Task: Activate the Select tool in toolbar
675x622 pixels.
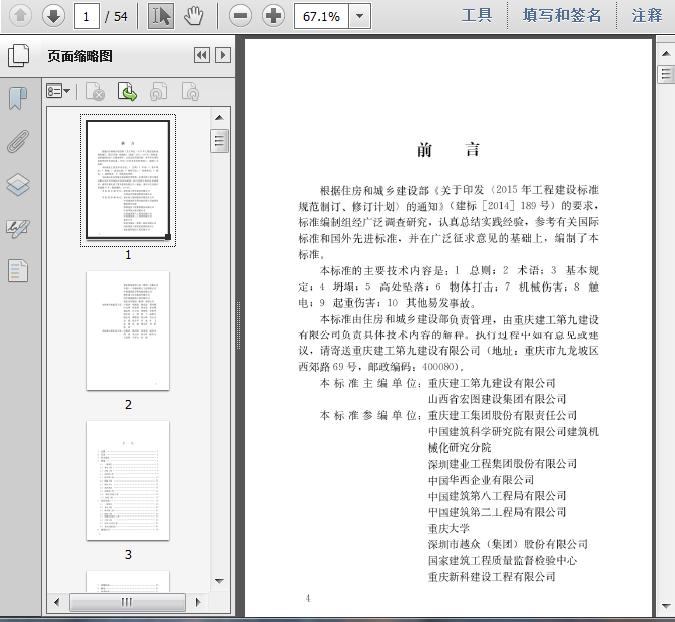Action: [x=160, y=15]
